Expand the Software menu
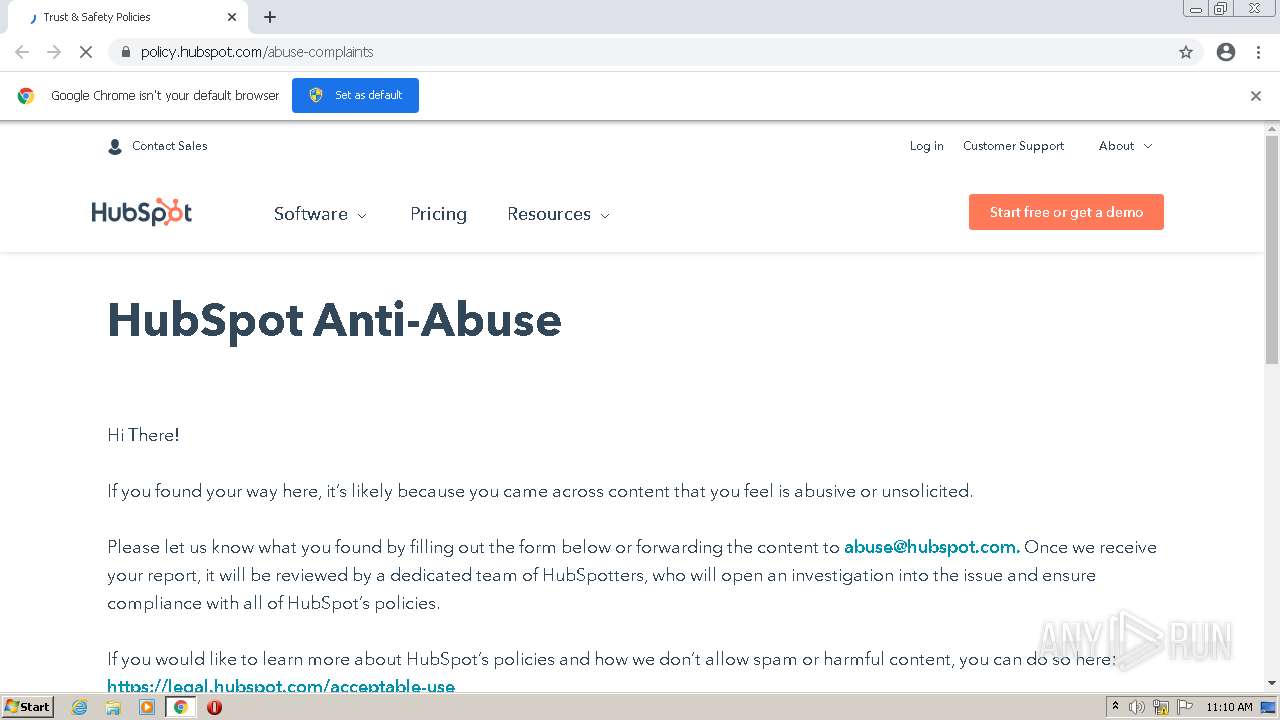 pyautogui.click(x=320, y=214)
